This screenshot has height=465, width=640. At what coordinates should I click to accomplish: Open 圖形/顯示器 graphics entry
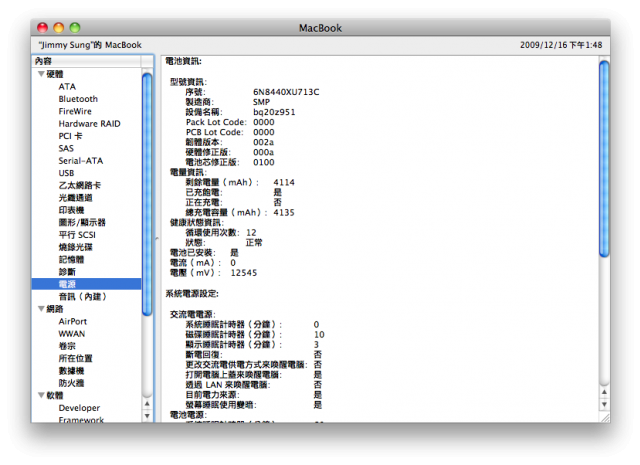tap(82, 222)
